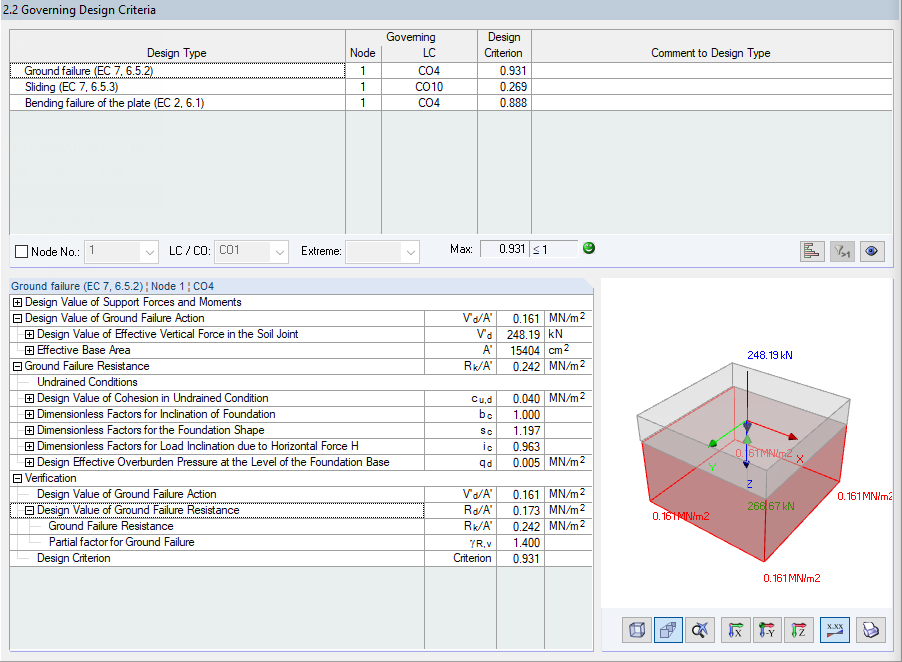Click the Comment to Design Type header
Screen dimensions: 902x662
(711, 46)
